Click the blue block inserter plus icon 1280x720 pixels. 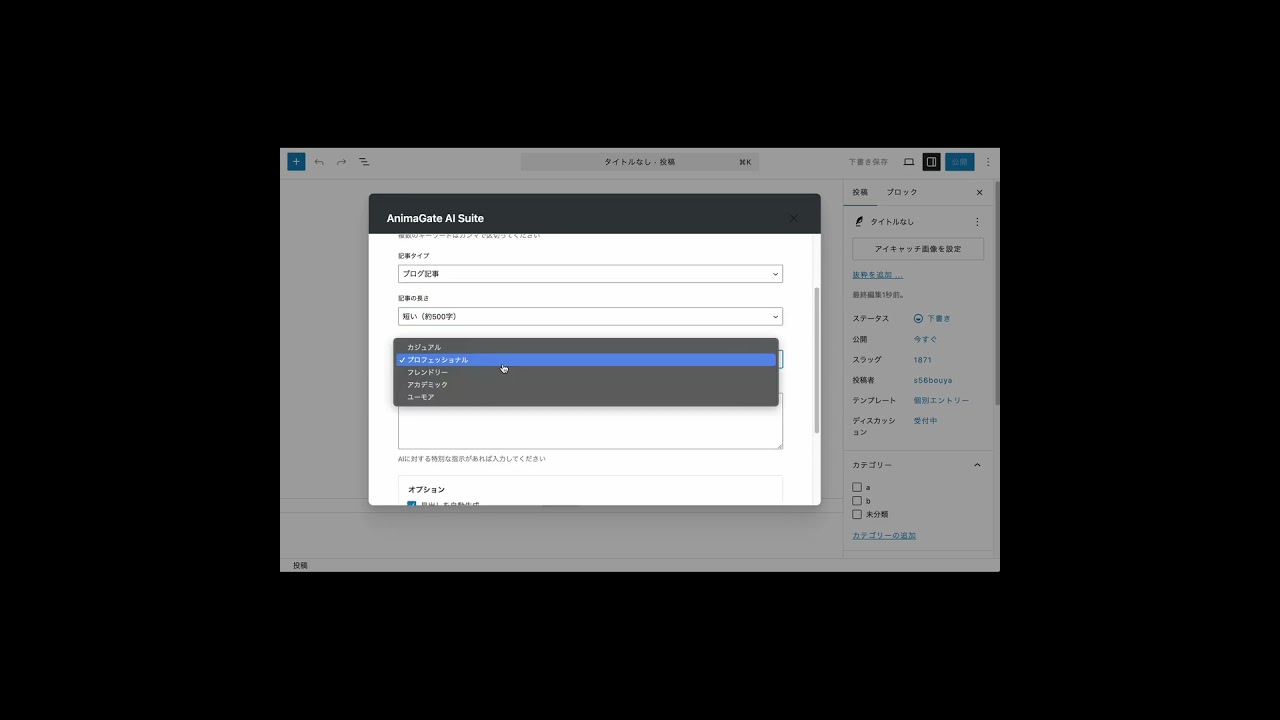point(296,161)
